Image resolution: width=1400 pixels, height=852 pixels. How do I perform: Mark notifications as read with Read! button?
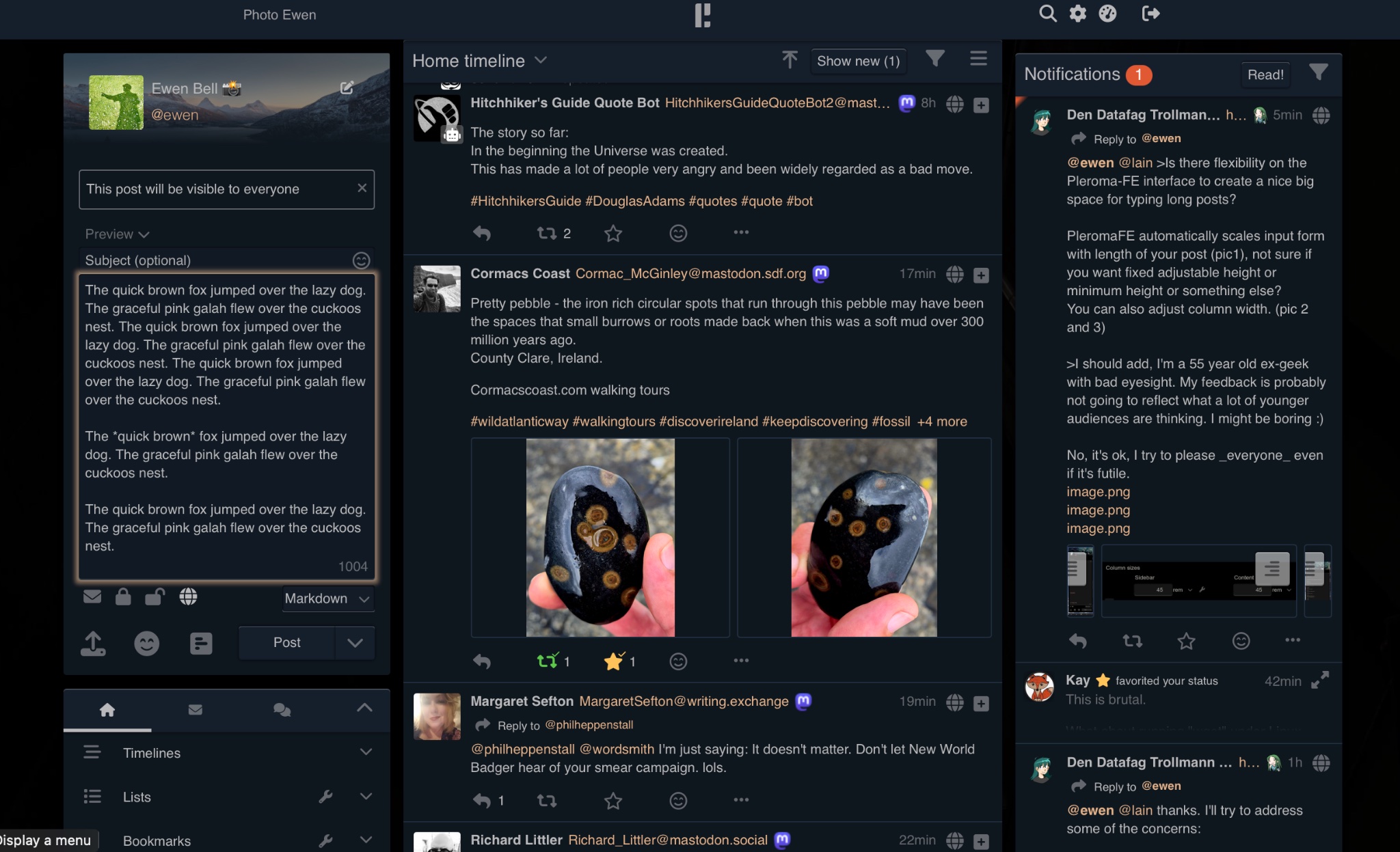tap(1265, 74)
